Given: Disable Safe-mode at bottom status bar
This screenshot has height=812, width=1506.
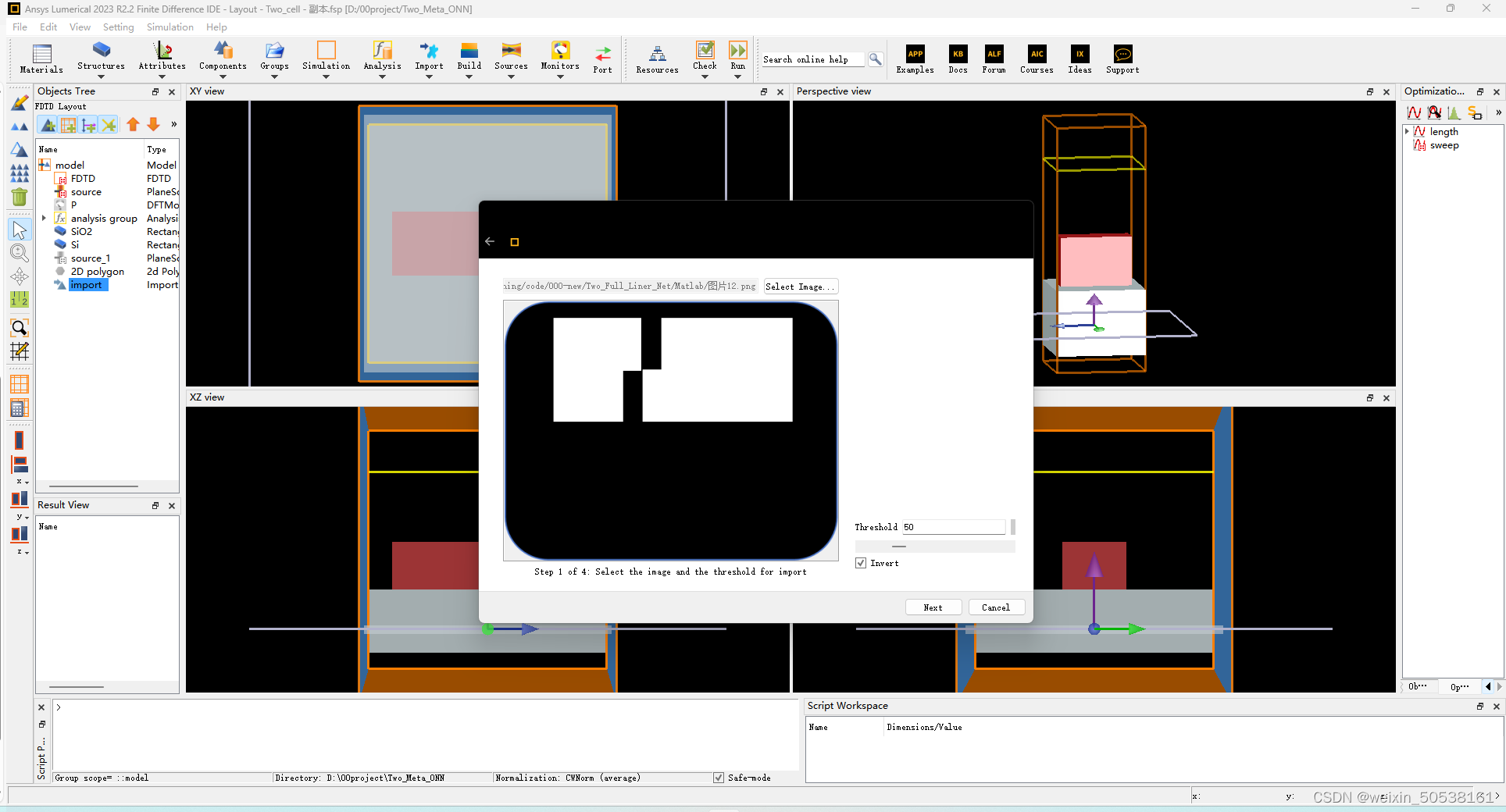Looking at the screenshot, I should (x=718, y=778).
